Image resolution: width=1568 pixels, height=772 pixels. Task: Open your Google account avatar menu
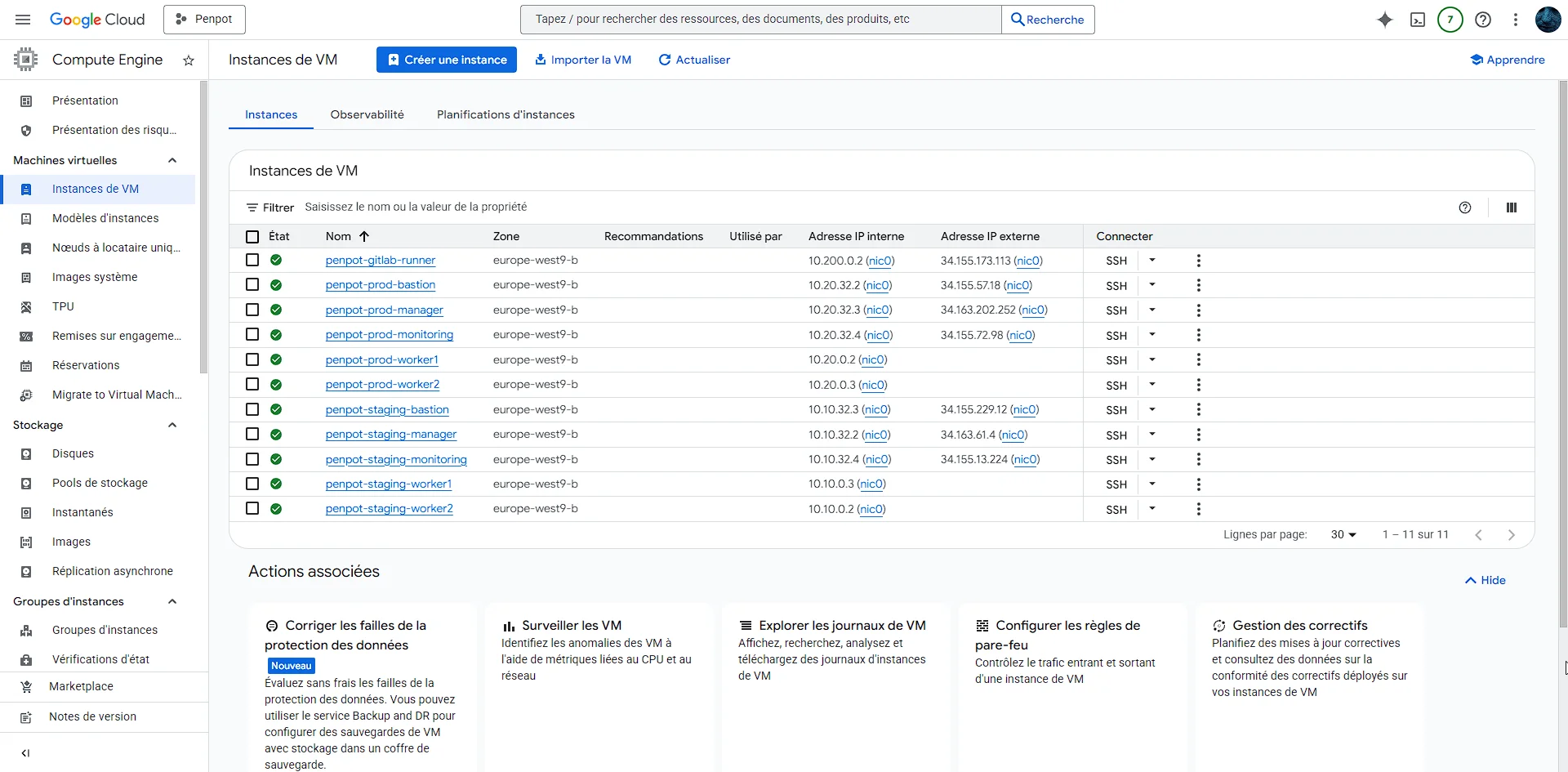[1548, 19]
